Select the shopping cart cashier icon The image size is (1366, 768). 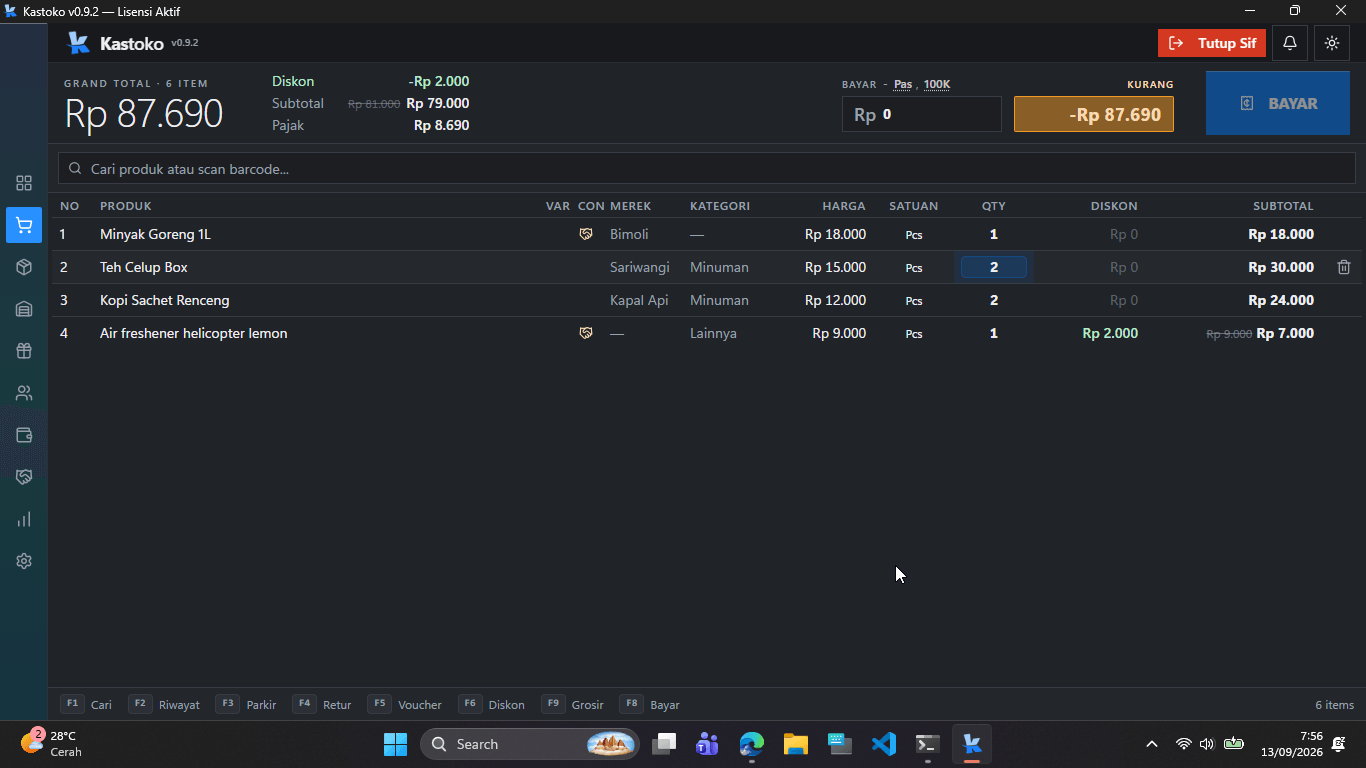(24, 225)
